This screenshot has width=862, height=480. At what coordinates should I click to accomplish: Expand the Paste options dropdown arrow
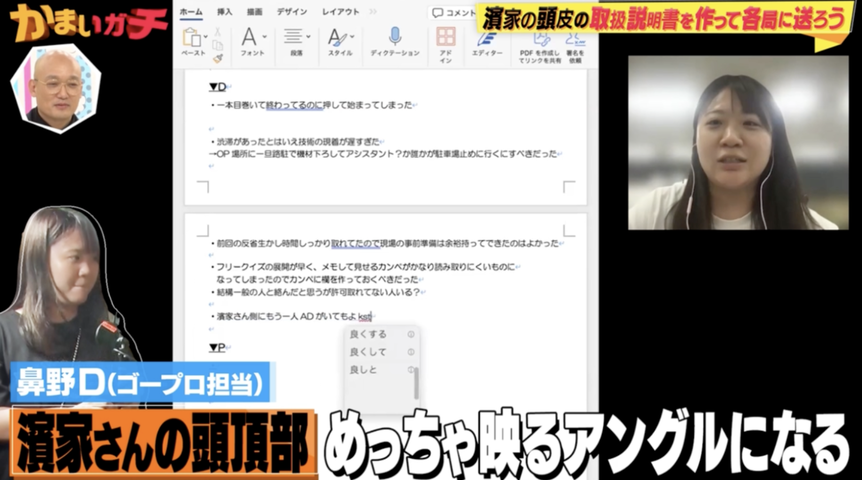(x=206, y=37)
